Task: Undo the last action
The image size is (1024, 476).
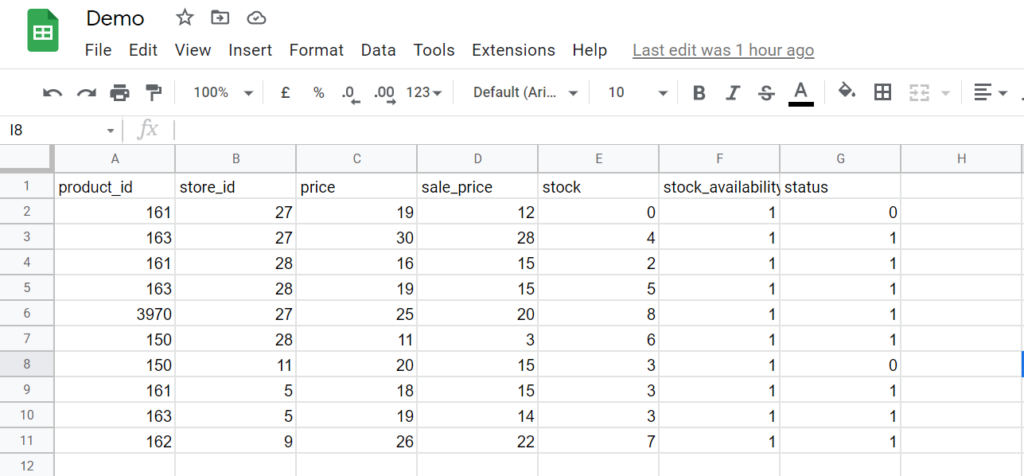Action: point(52,93)
